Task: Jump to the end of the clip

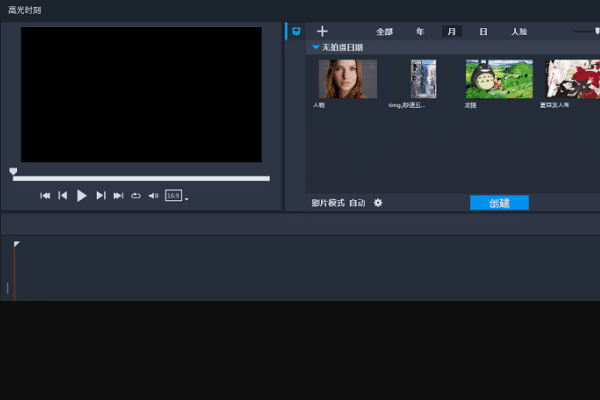Action: (118, 196)
